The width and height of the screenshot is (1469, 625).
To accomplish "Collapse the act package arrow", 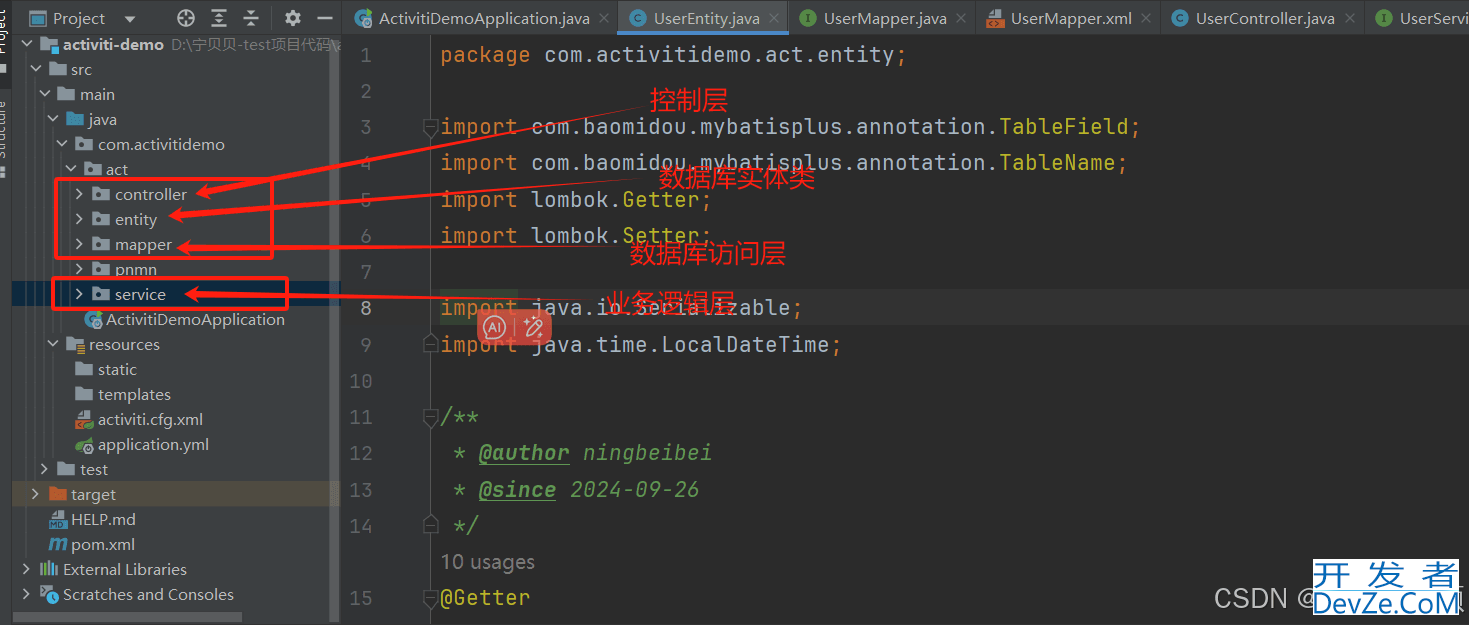I will pos(72,169).
